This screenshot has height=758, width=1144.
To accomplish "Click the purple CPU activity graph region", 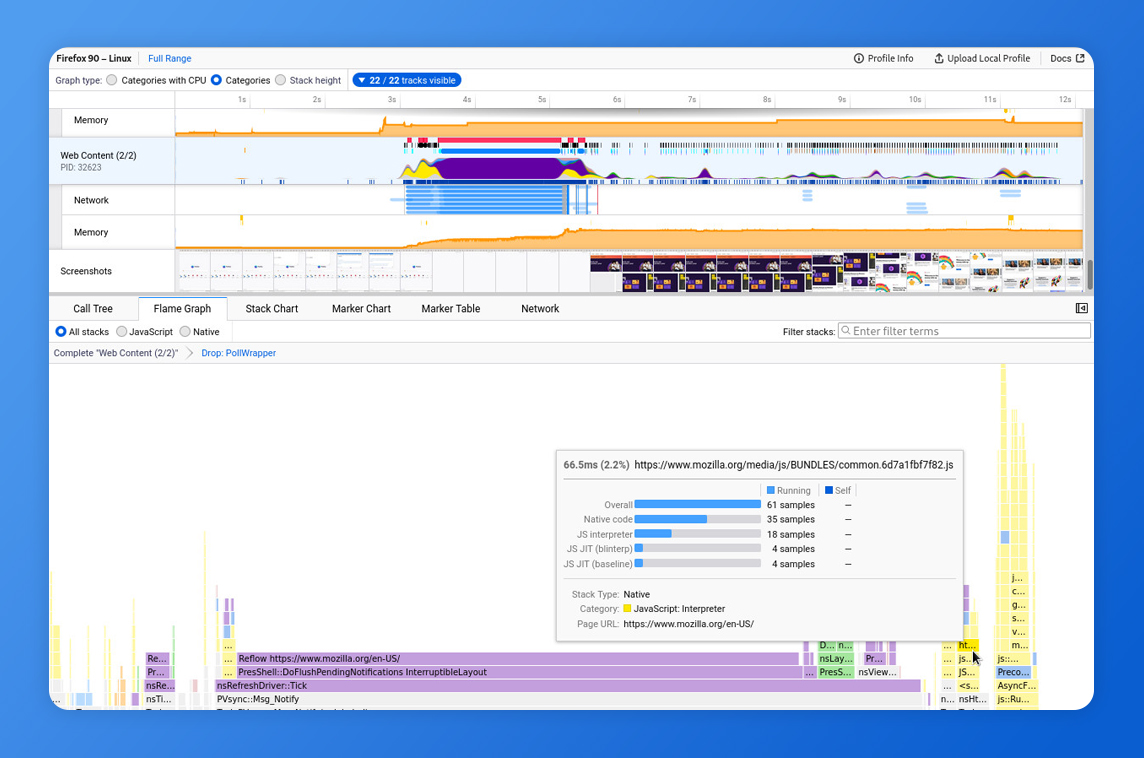I will pyautogui.click(x=500, y=169).
